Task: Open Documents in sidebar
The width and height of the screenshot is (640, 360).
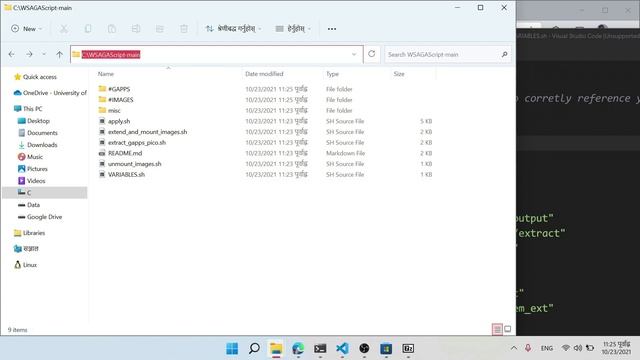Action: click(38, 133)
